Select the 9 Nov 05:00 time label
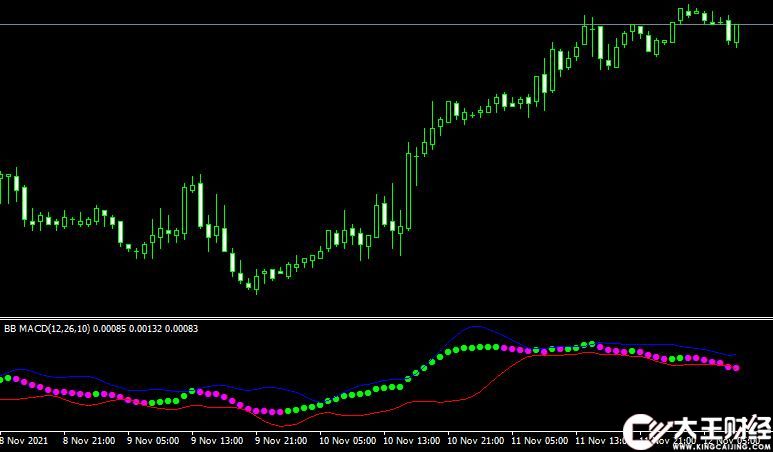 coord(153,440)
